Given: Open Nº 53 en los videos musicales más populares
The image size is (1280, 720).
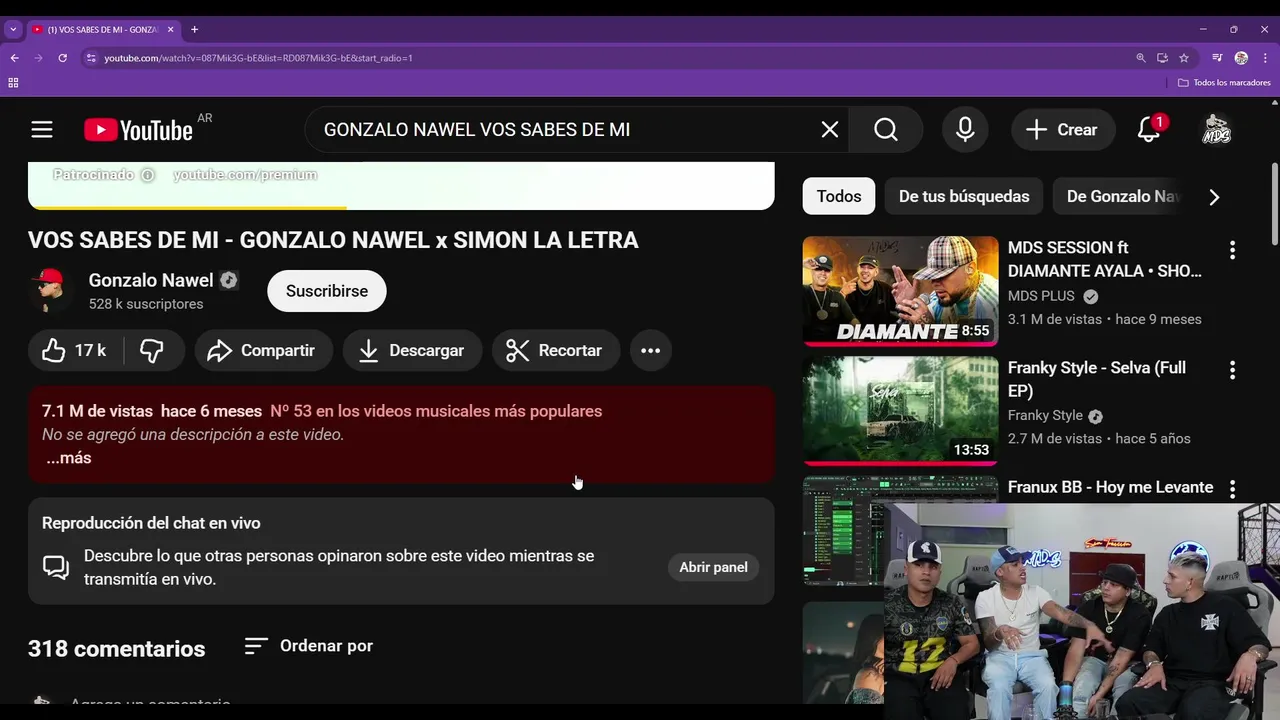Looking at the screenshot, I should (436, 411).
